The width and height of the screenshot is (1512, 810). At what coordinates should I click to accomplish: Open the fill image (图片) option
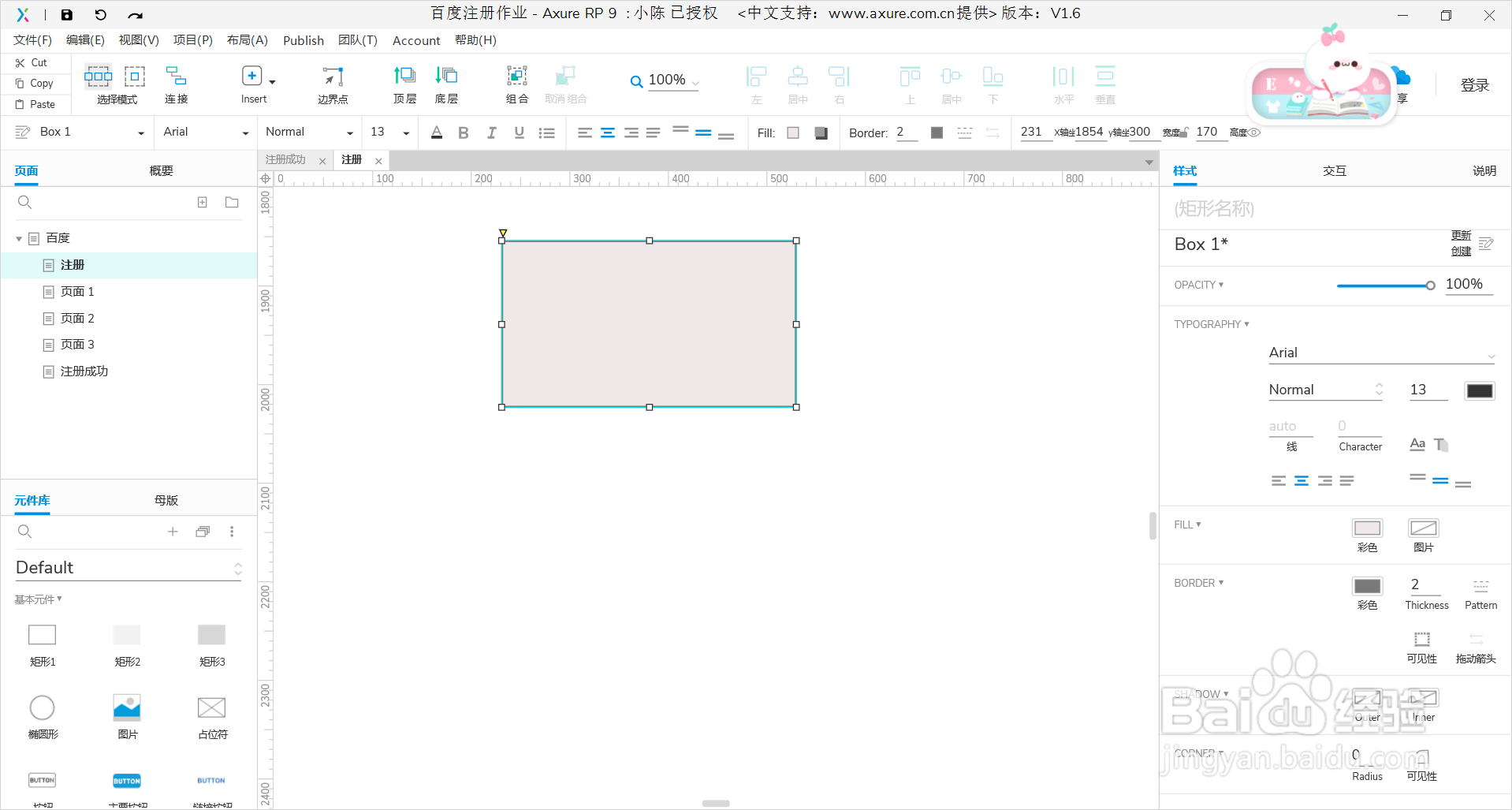1424,528
